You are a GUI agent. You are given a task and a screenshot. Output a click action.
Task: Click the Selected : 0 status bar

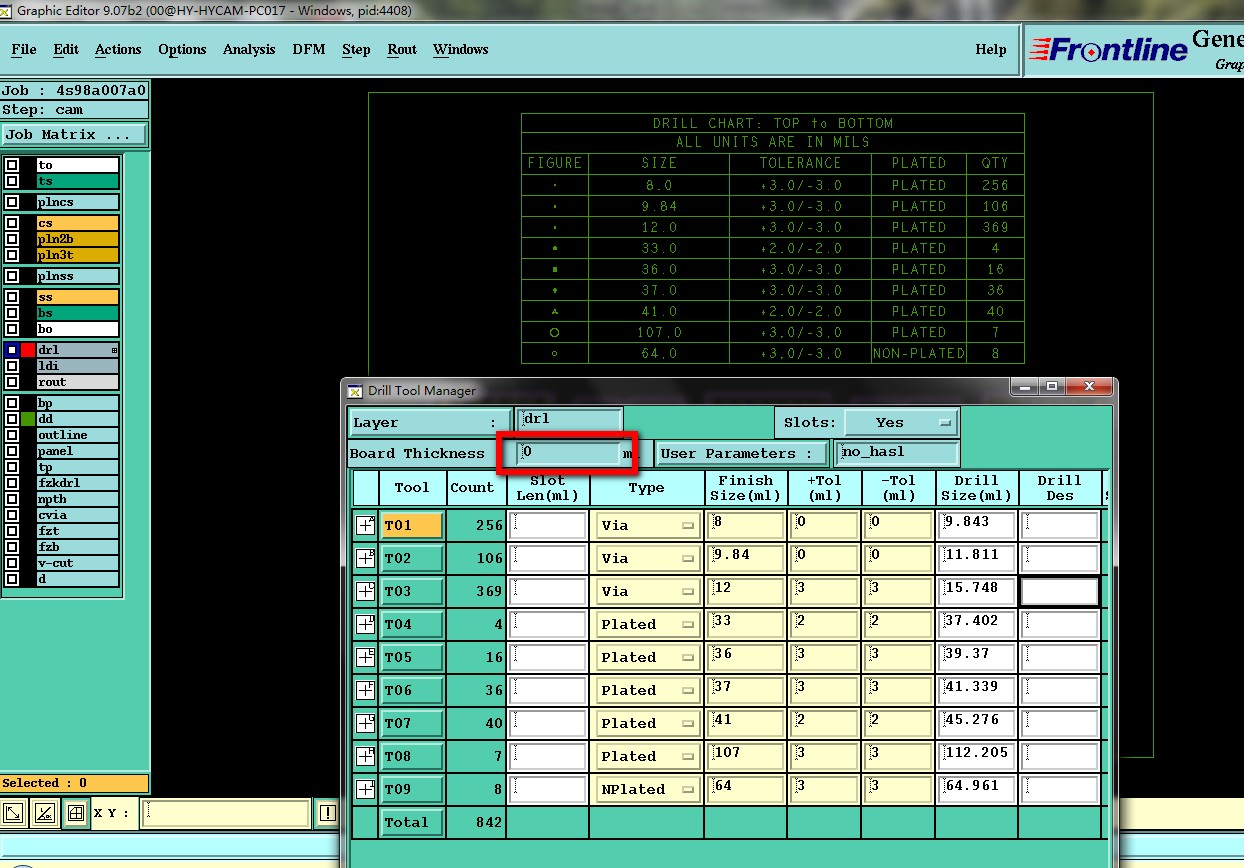tap(75, 783)
